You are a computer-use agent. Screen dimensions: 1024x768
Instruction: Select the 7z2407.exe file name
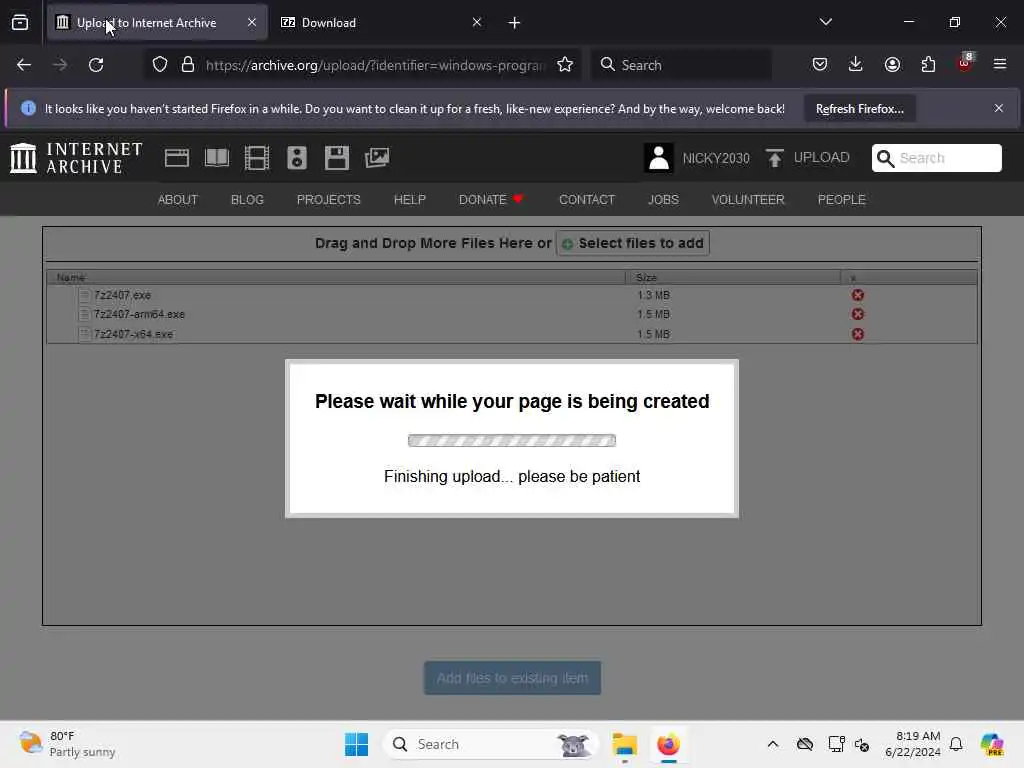tap(122, 295)
